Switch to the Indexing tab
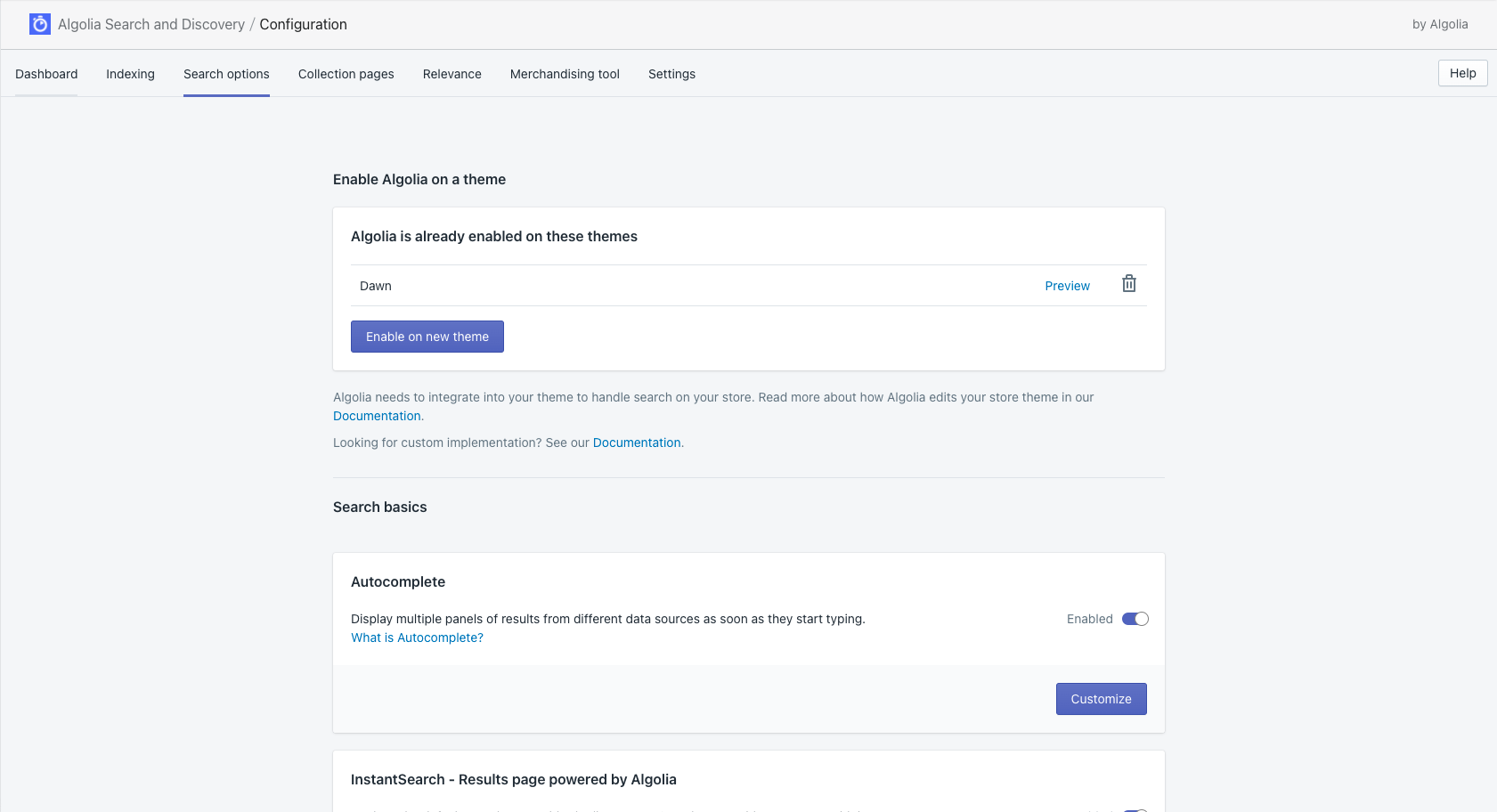 click(x=130, y=74)
